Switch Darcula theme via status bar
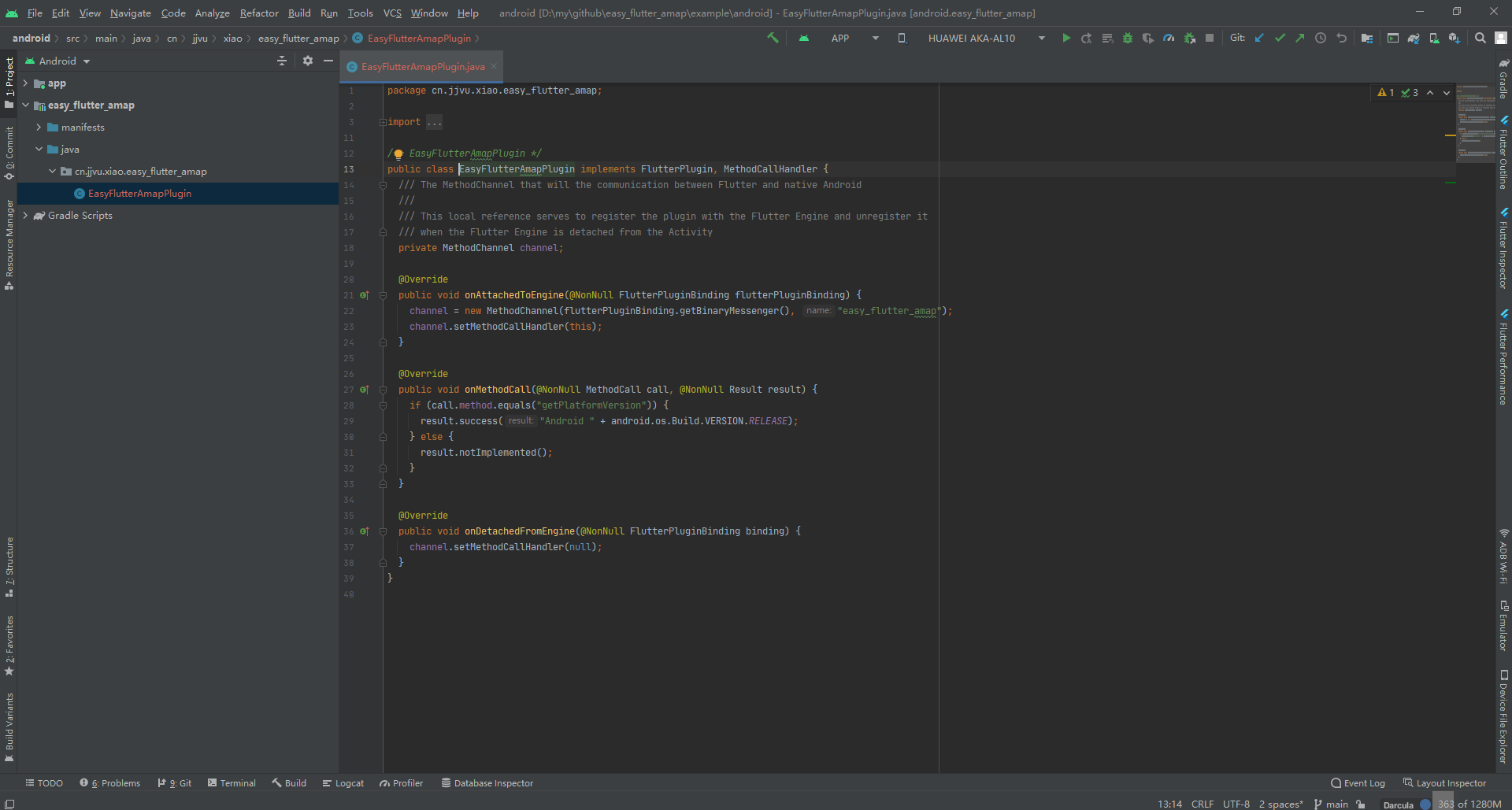The width and height of the screenshot is (1512, 810). pos(1398,804)
